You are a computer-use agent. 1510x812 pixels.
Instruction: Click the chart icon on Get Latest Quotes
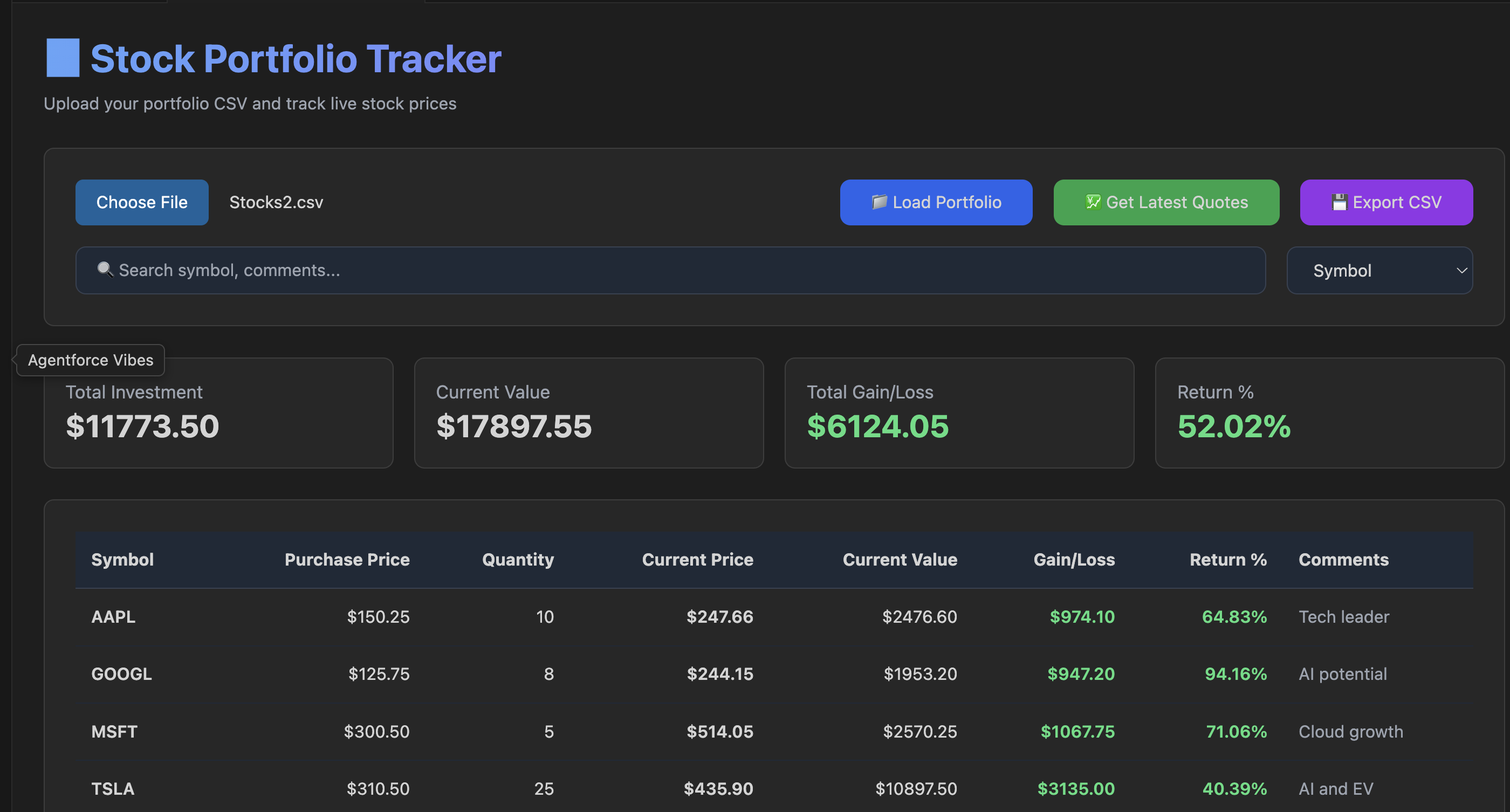[x=1093, y=202]
